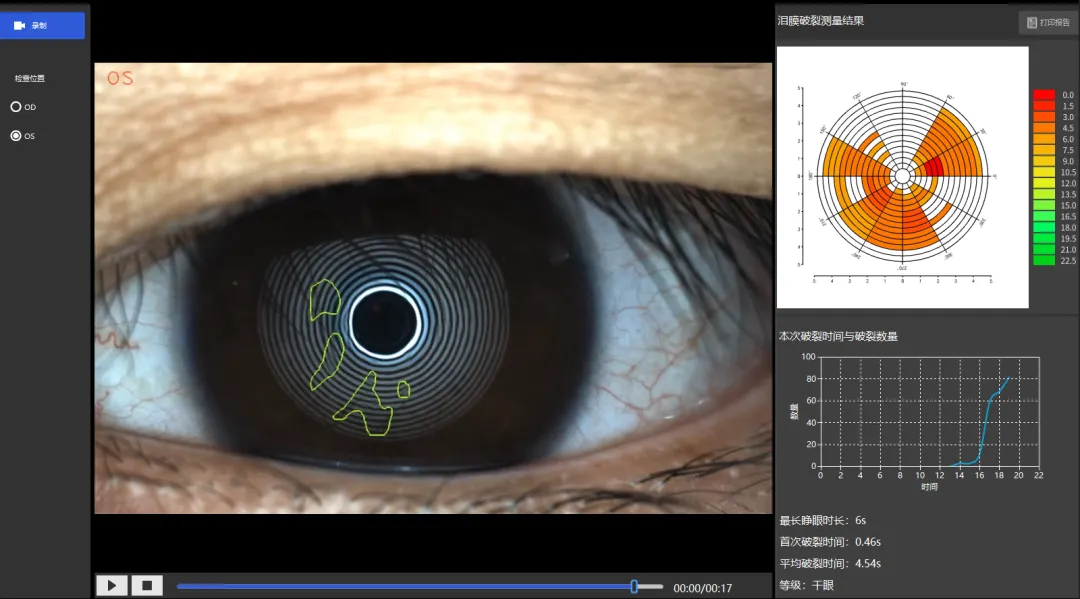Click the playback progress slider handle

pyautogui.click(x=634, y=587)
